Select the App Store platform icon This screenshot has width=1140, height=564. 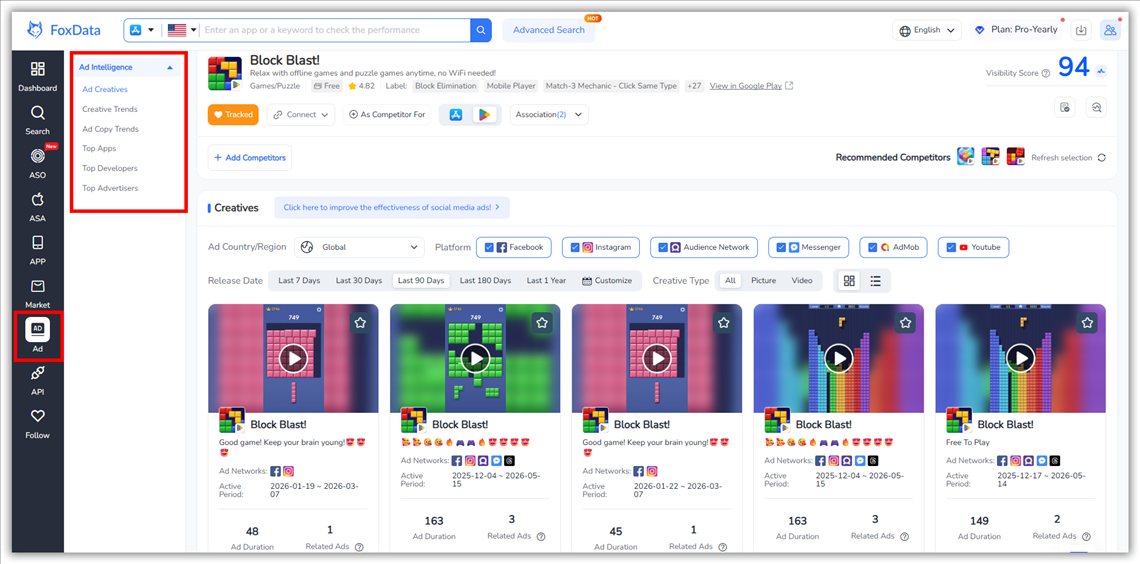(456, 115)
